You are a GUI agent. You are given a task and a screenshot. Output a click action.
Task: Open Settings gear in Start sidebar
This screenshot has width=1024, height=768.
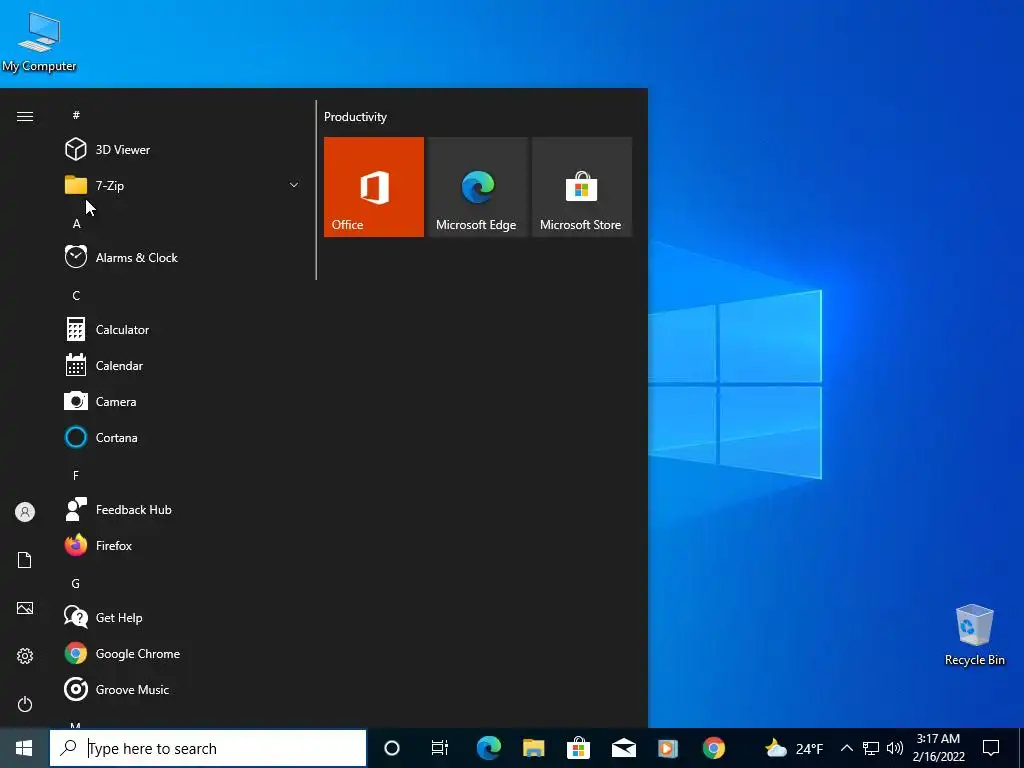(25, 656)
